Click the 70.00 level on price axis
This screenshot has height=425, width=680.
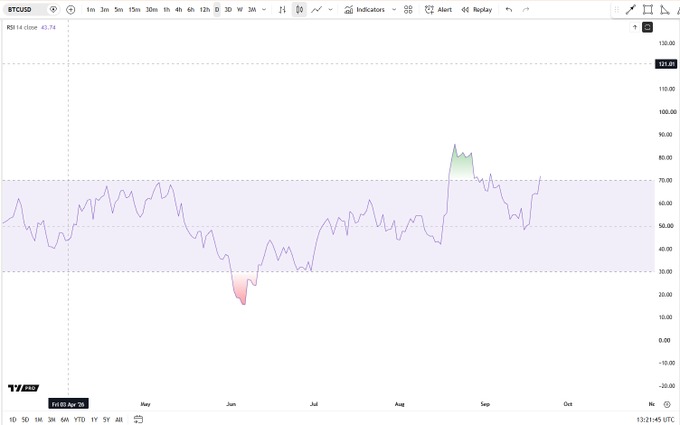(x=665, y=180)
